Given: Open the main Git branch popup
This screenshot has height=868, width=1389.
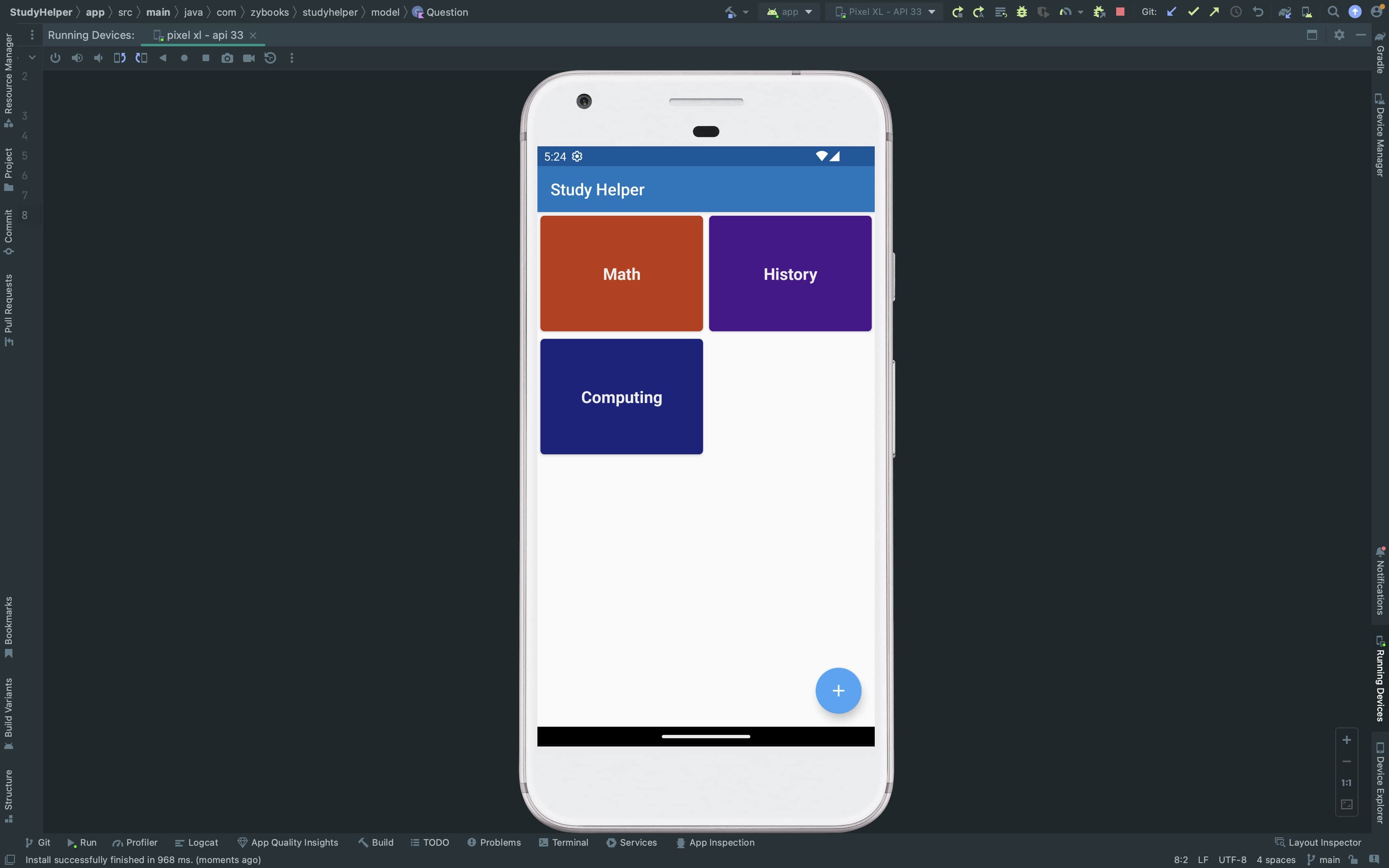Looking at the screenshot, I should pos(1323,859).
